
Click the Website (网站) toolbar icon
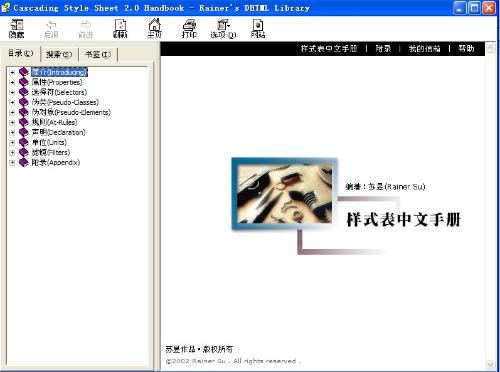(x=258, y=28)
